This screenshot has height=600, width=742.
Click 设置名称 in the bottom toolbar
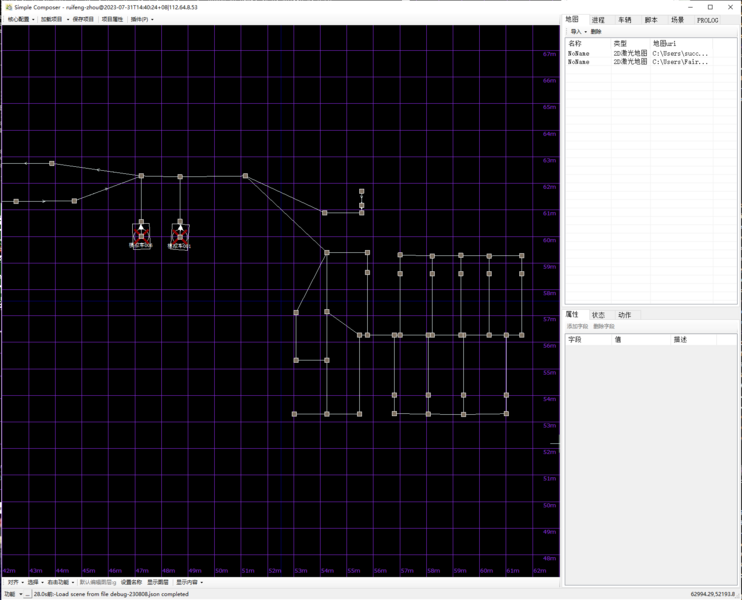pyautogui.click(x=131, y=582)
